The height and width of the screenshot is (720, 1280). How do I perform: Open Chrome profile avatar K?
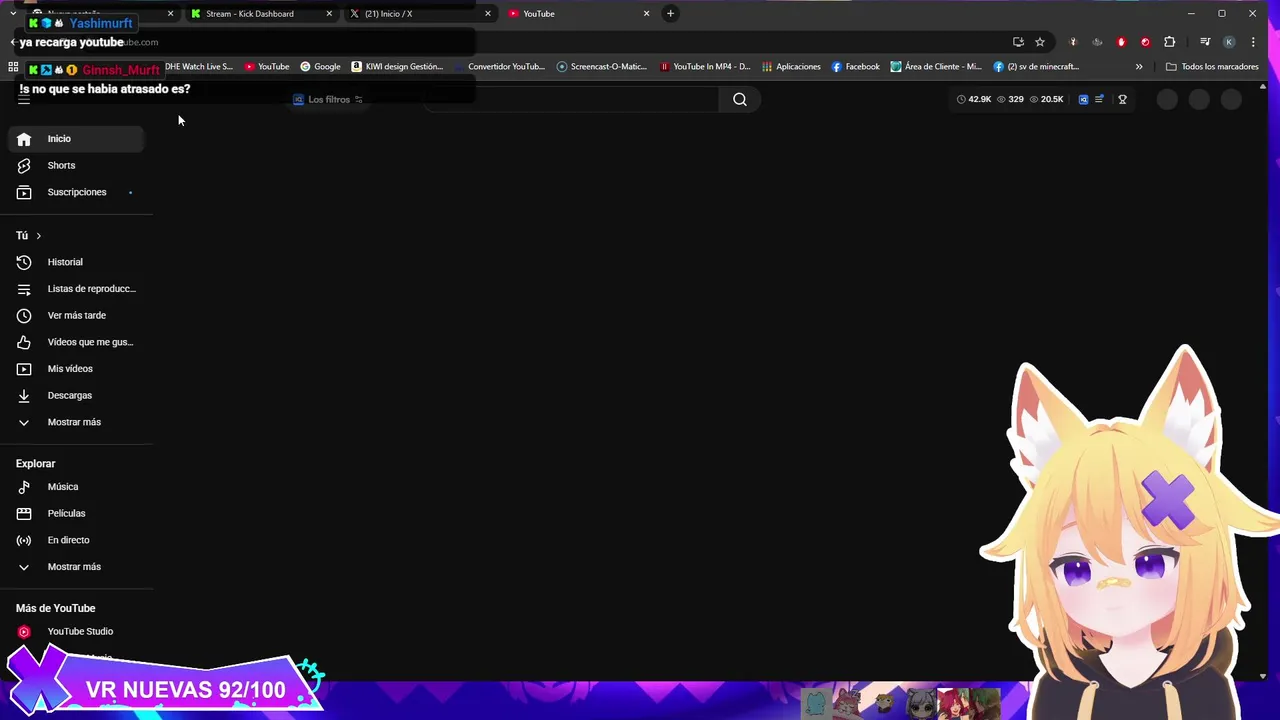[1229, 42]
